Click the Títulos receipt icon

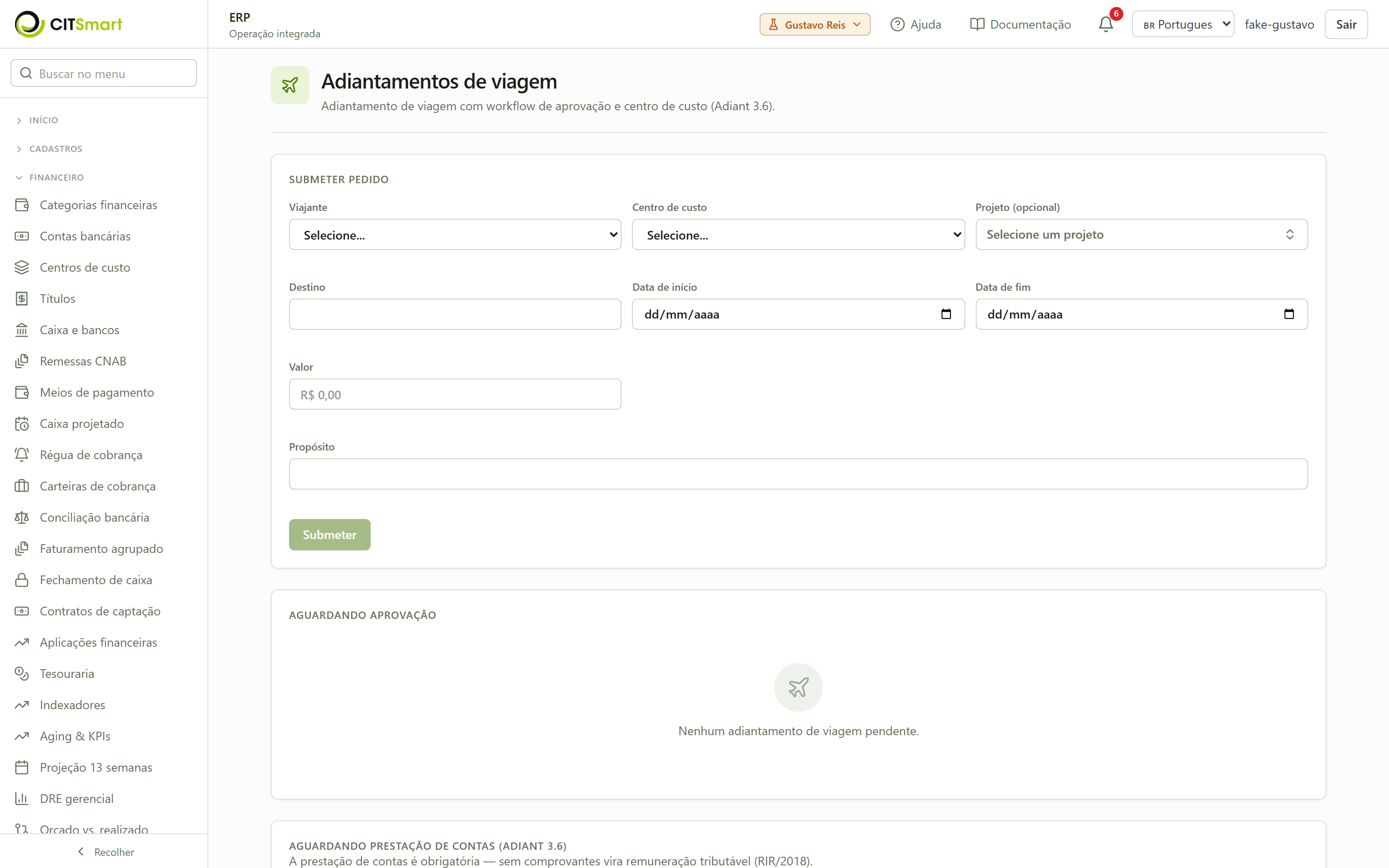[x=22, y=299]
